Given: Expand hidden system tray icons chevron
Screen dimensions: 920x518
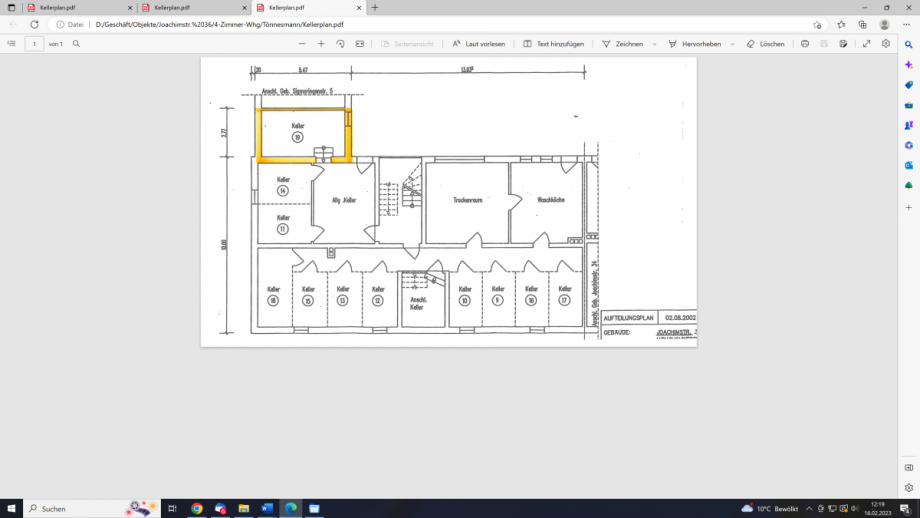Looking at the screenshot, I should point(809,509).
